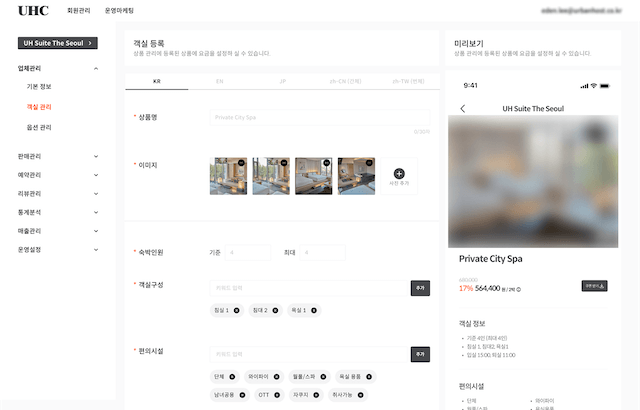Remove the 침실 1 tag
This screenshot has height=410, width=640.
(x=236, y=310)
